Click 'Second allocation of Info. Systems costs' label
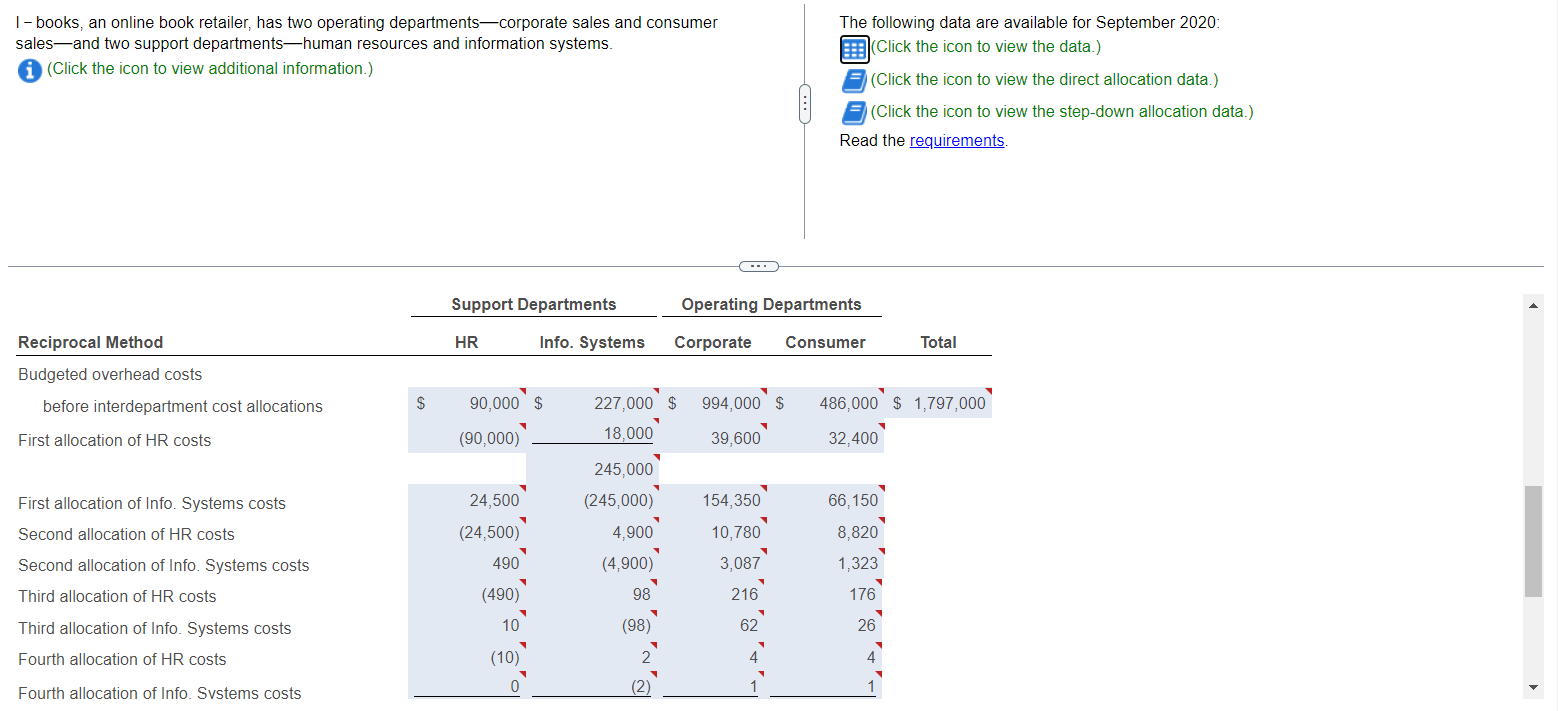 coord(164,565)
